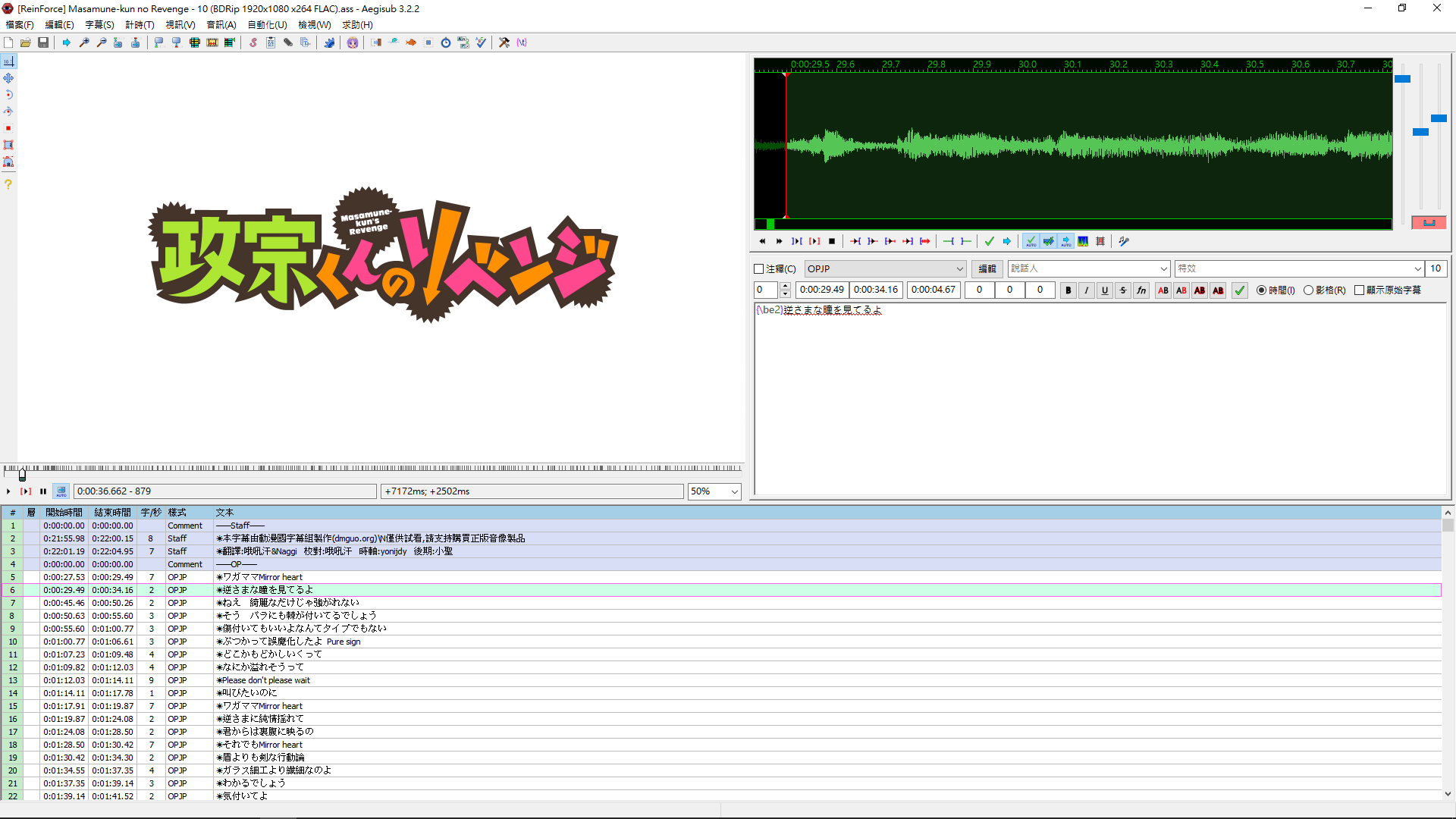The height and width of the screenshot is (819, 1456).
Task: Open the Timing Post-Processor clock icon
Action: point(446,42)
